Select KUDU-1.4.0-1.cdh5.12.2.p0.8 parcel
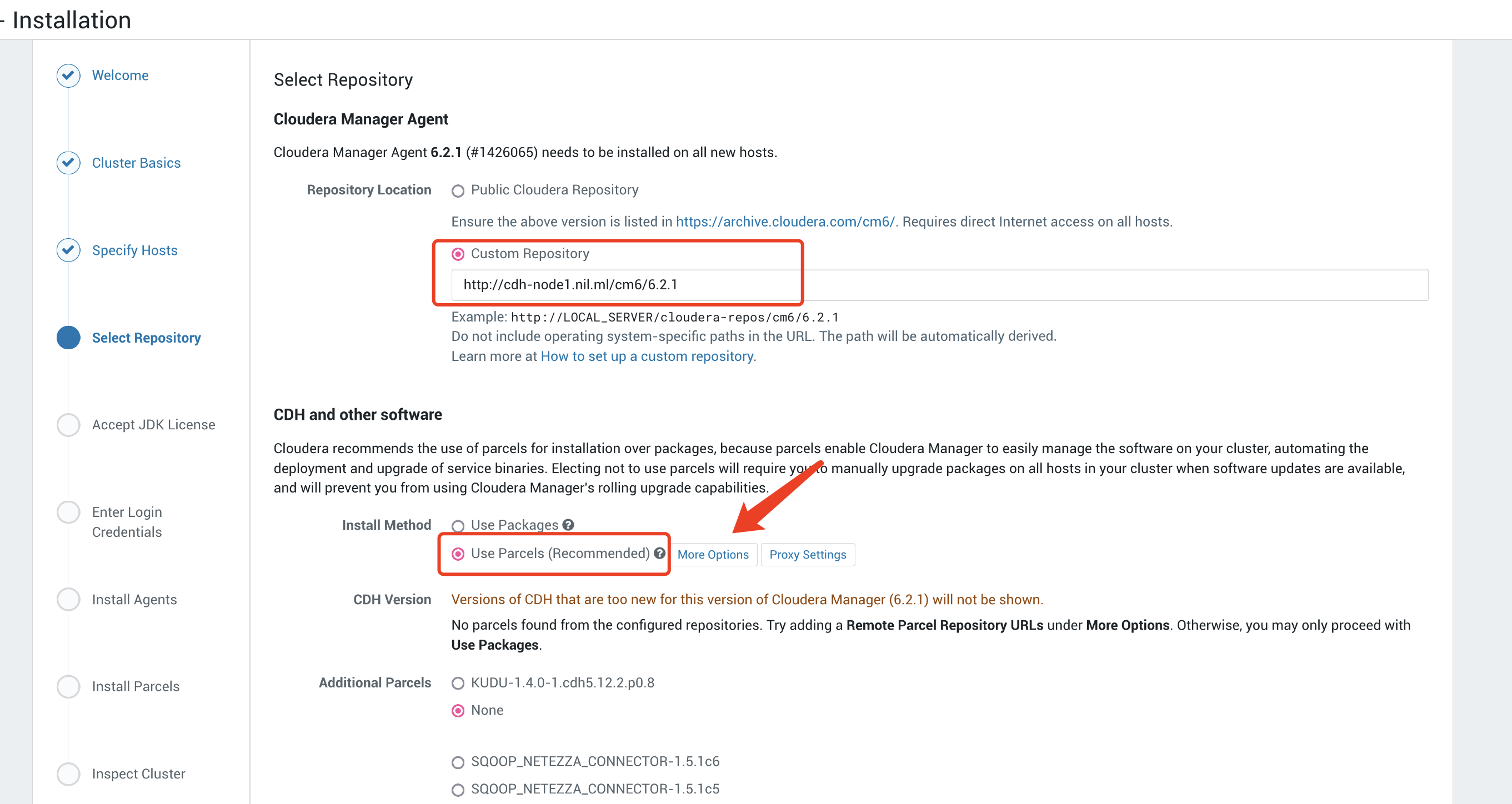This screenshot has height=804, width=1512. 458,683
